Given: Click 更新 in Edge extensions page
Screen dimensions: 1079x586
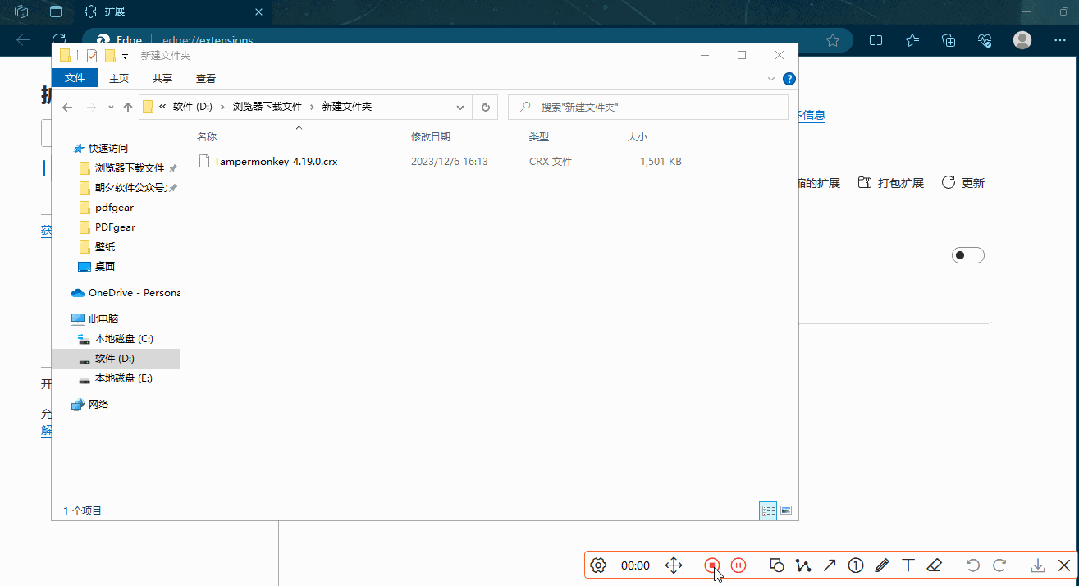Looking at the screenshot, I should click(963, 183).
